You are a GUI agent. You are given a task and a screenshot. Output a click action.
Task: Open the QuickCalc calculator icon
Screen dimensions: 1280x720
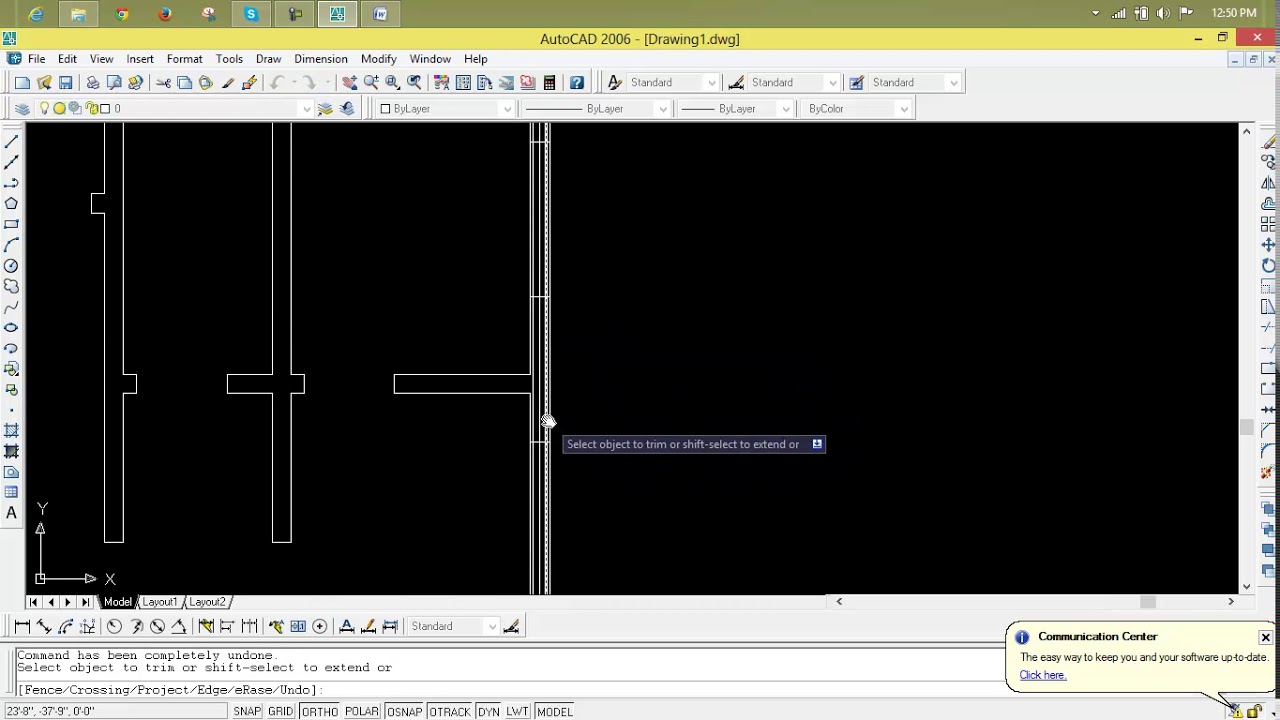[x=549, y=83]
